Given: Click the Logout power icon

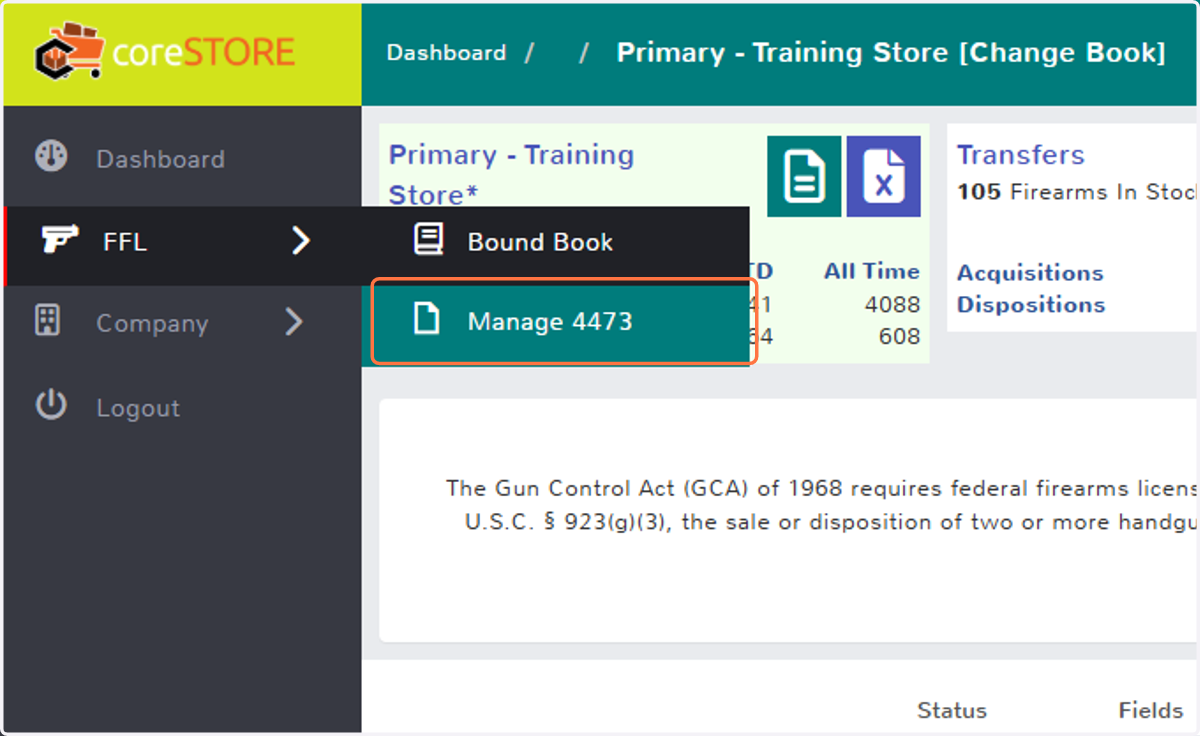Looking at the screenshot, I should pos(51,405).
